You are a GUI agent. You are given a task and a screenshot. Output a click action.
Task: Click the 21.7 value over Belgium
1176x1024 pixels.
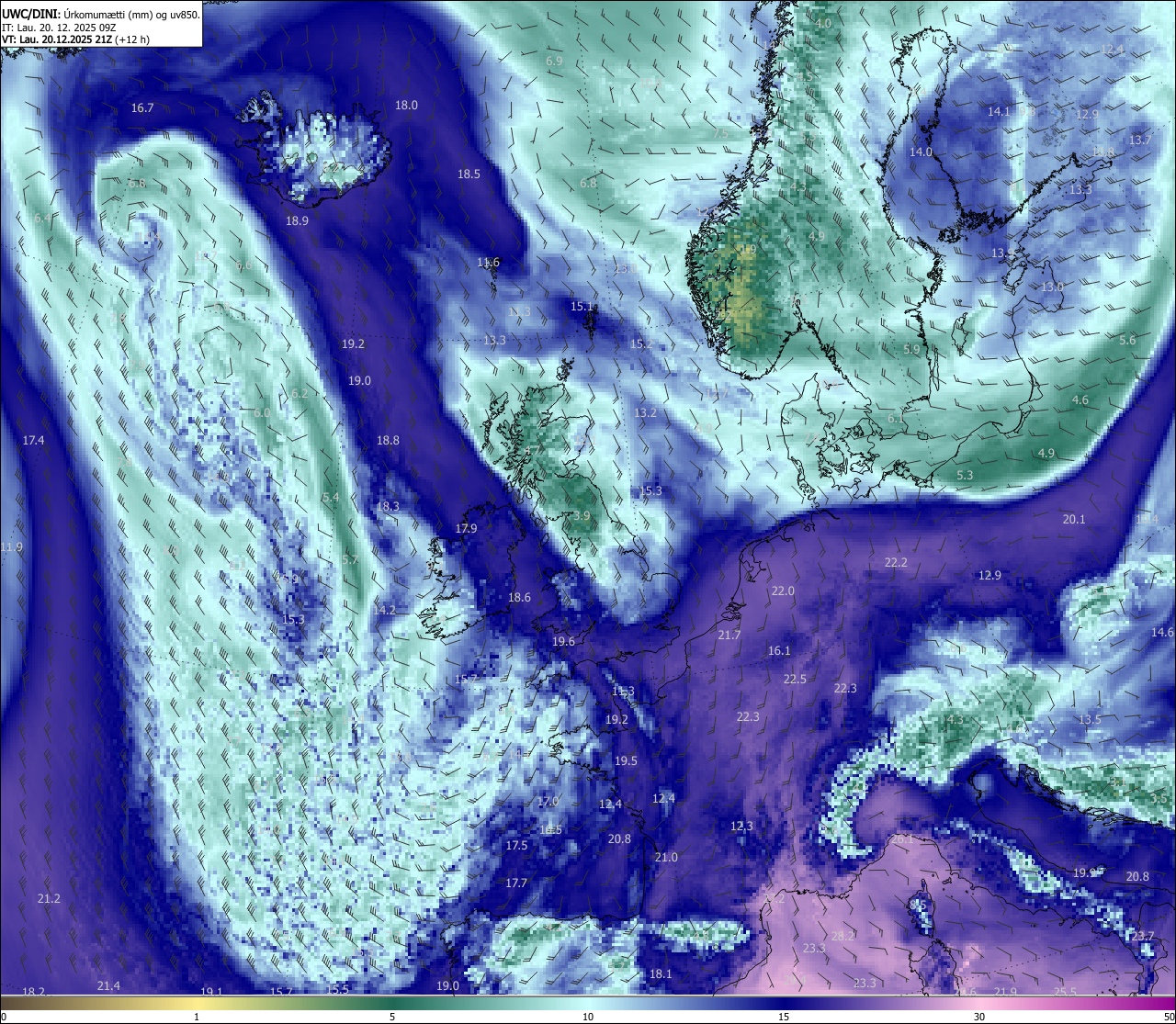(x=729, y=636)
